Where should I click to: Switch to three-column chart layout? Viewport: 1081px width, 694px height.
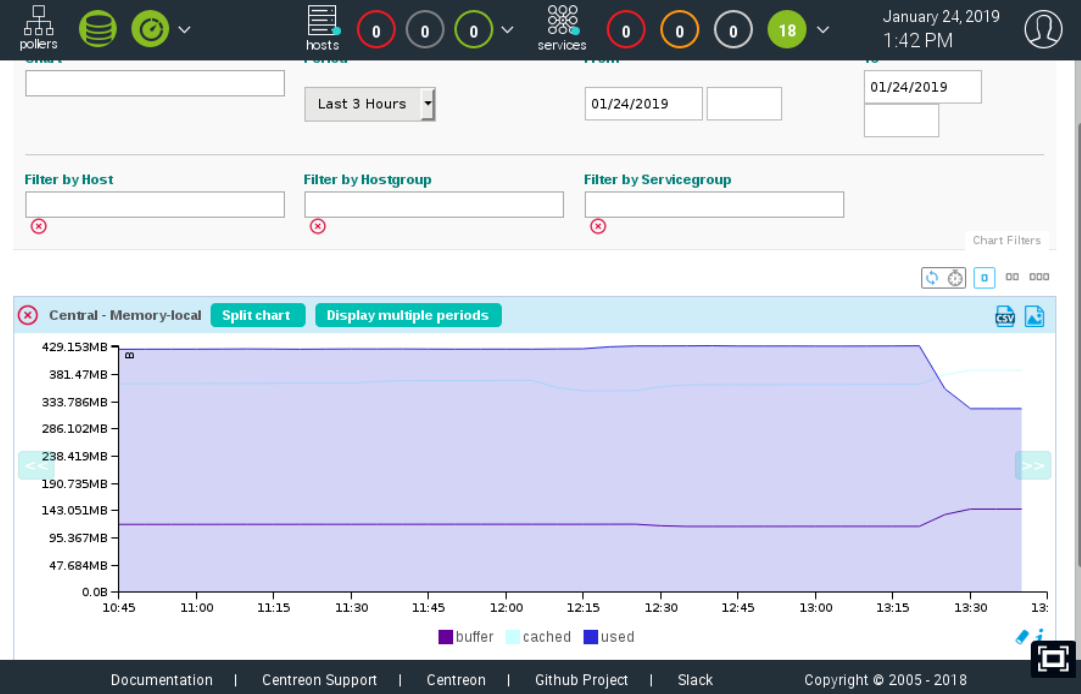click(1039, 277)
